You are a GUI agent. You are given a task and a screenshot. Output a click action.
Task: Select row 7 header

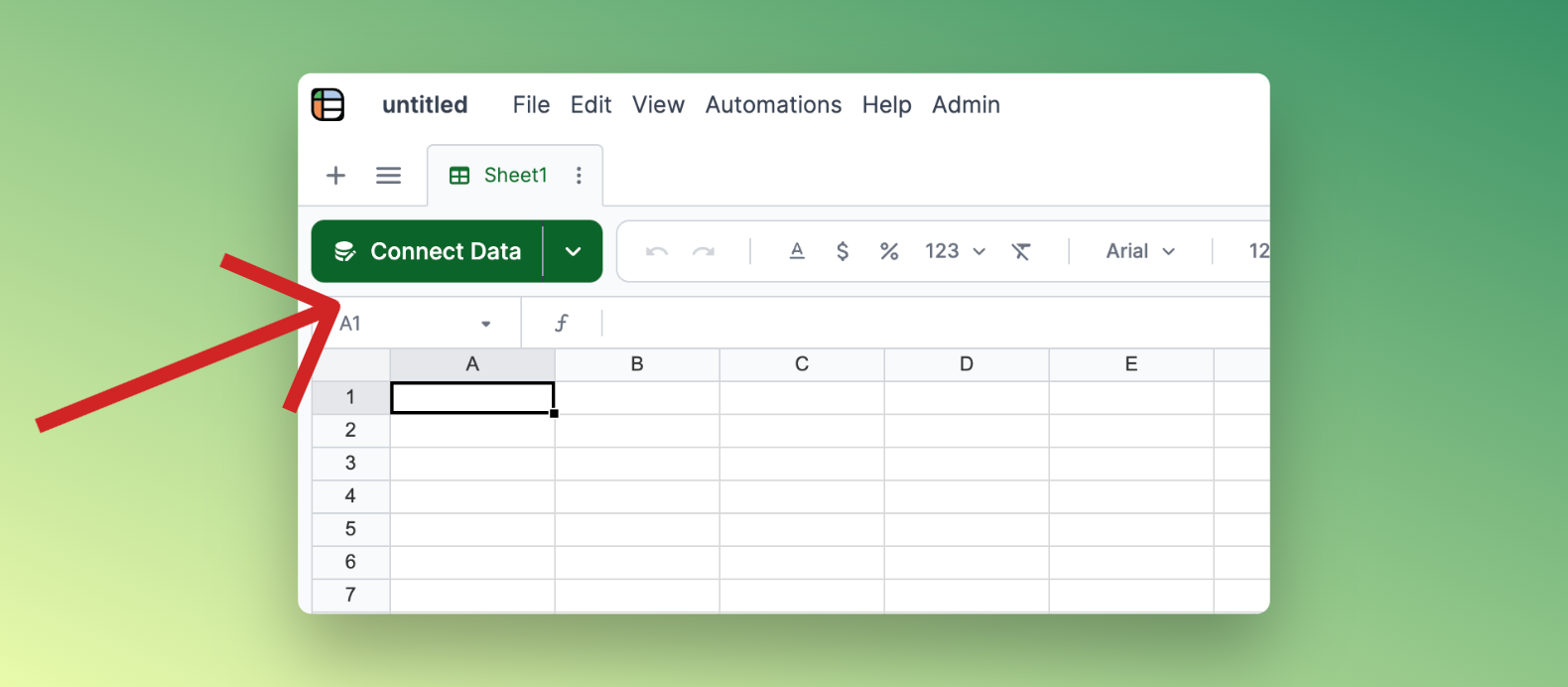coord(350,595)
